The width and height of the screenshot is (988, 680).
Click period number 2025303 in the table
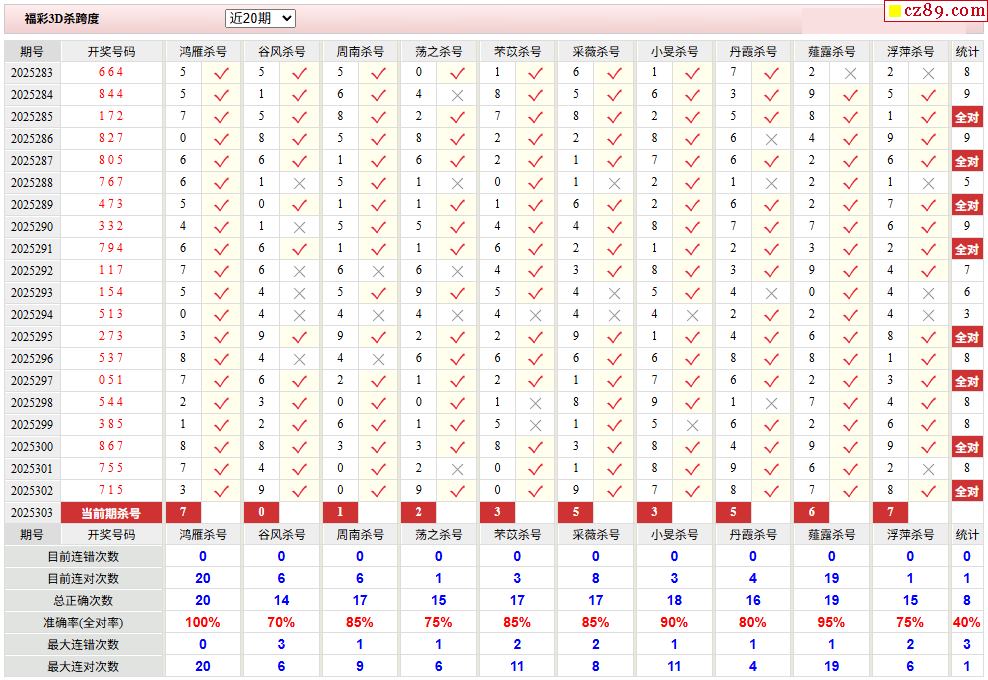click(x=32, y=513)
